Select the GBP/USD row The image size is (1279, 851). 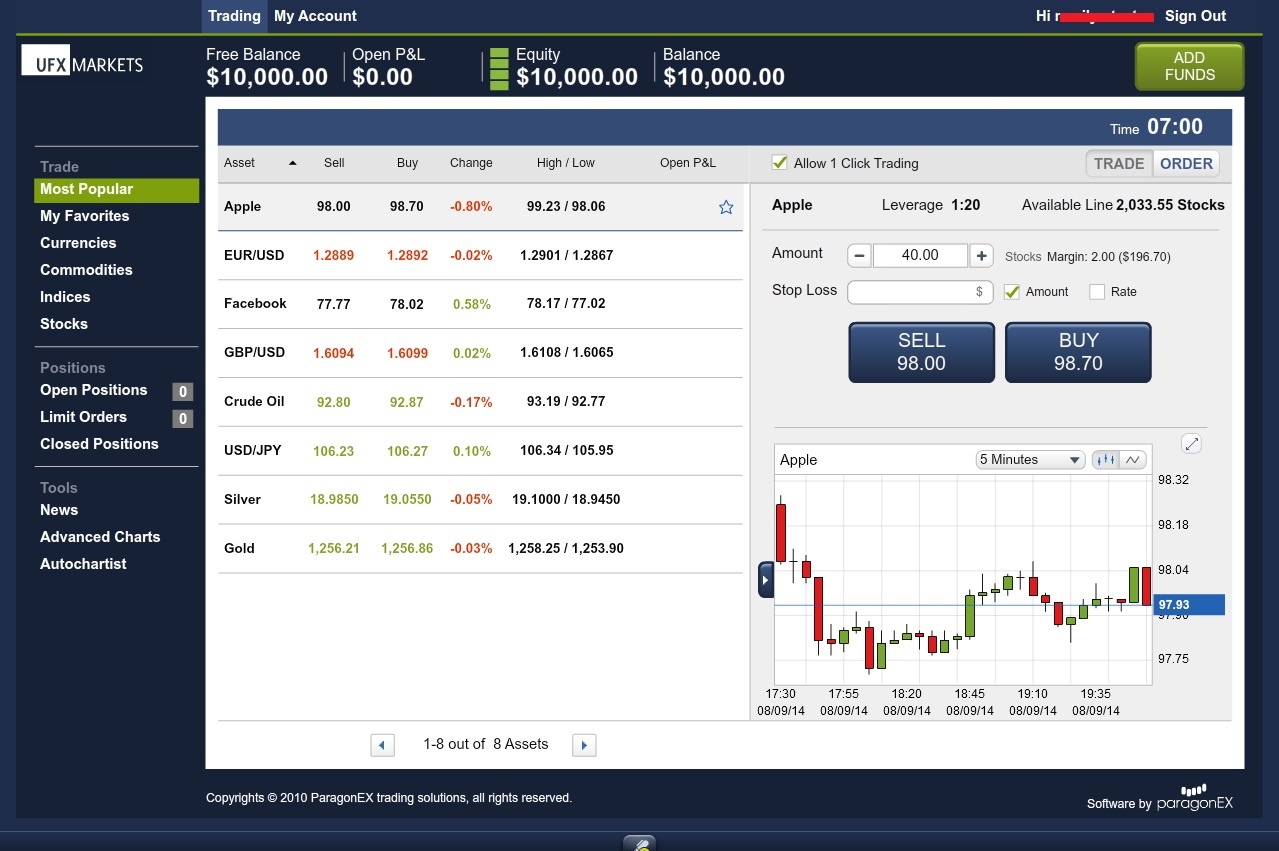[480, 353]
